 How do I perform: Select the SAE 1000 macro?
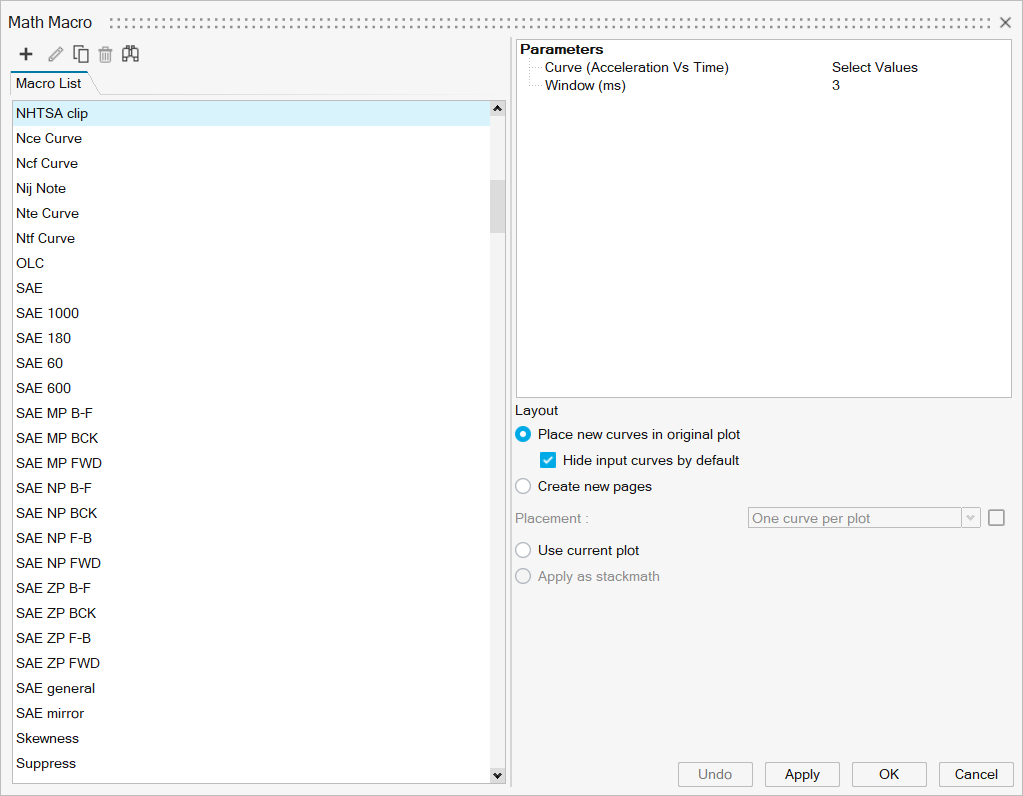click(251, 313)
